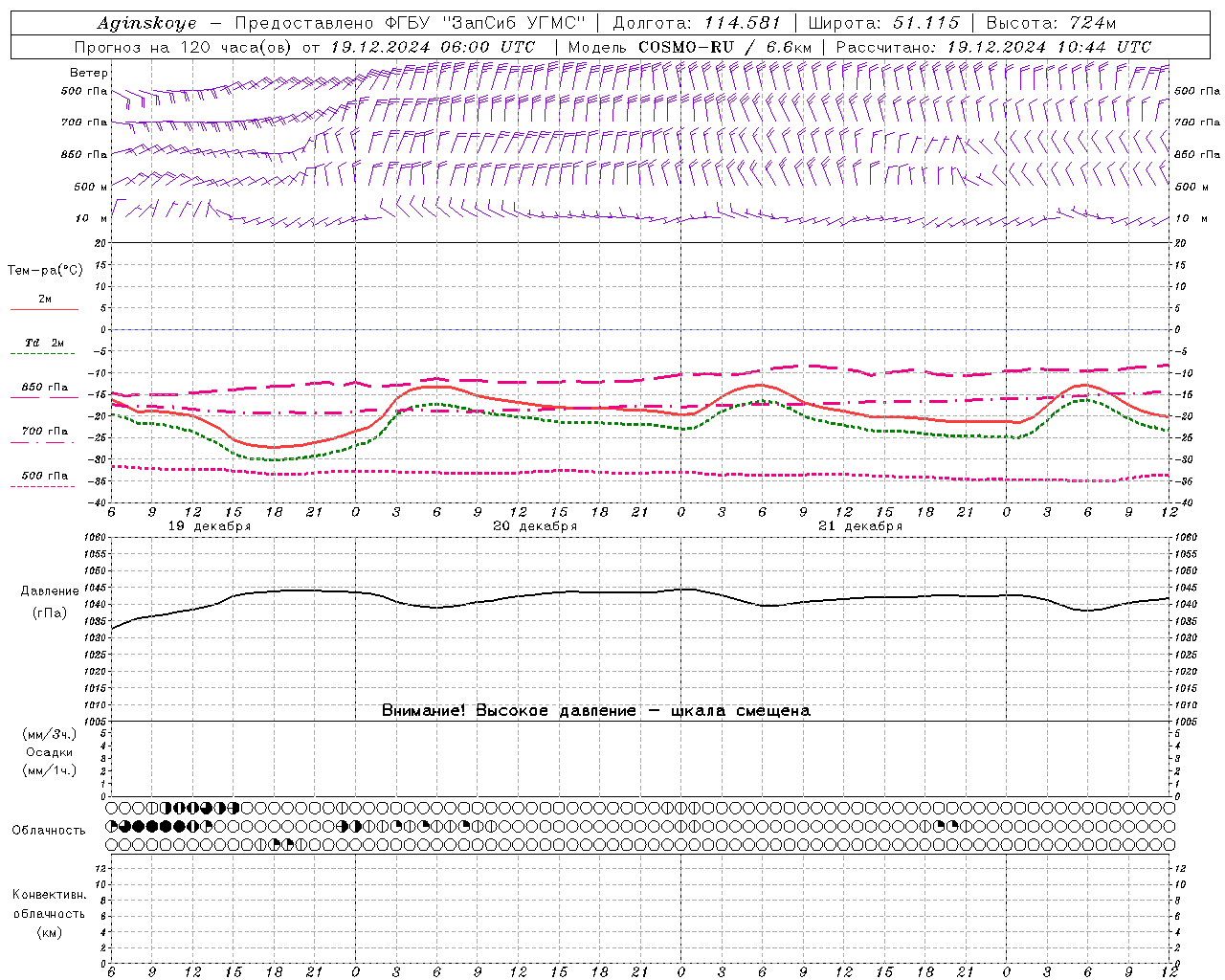Image resolution: width=1225 pixels, height=980 pixels.
Task: Select the 'Высота: 724м' elevation text
Action: coord(1051,23)
